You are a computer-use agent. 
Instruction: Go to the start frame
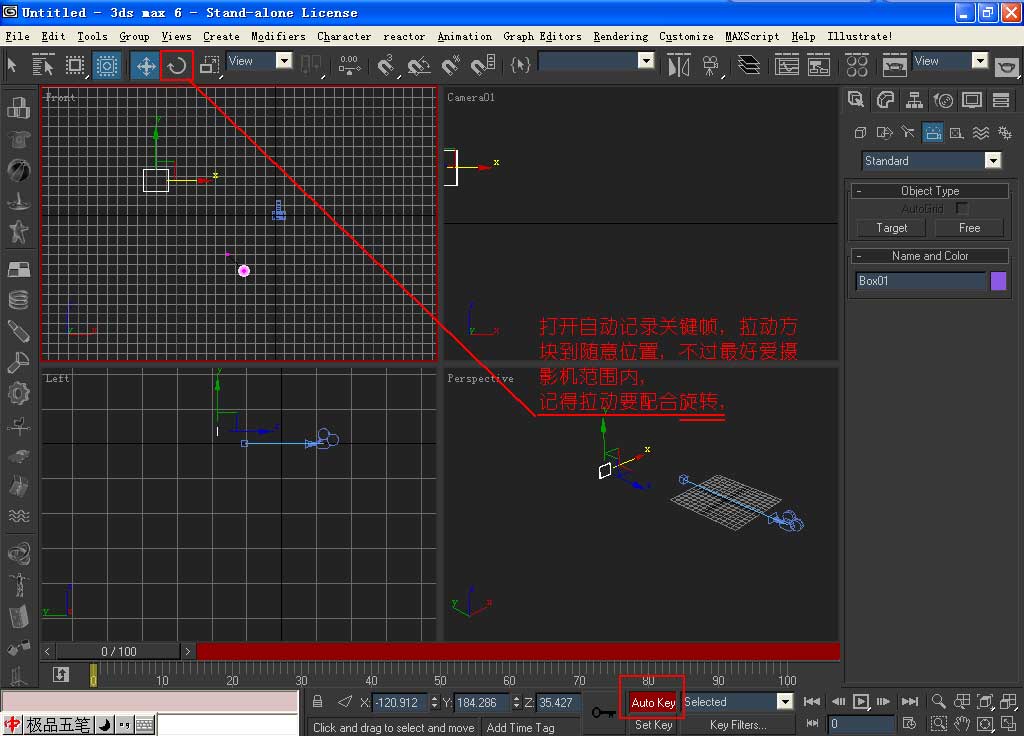point(812,702)
